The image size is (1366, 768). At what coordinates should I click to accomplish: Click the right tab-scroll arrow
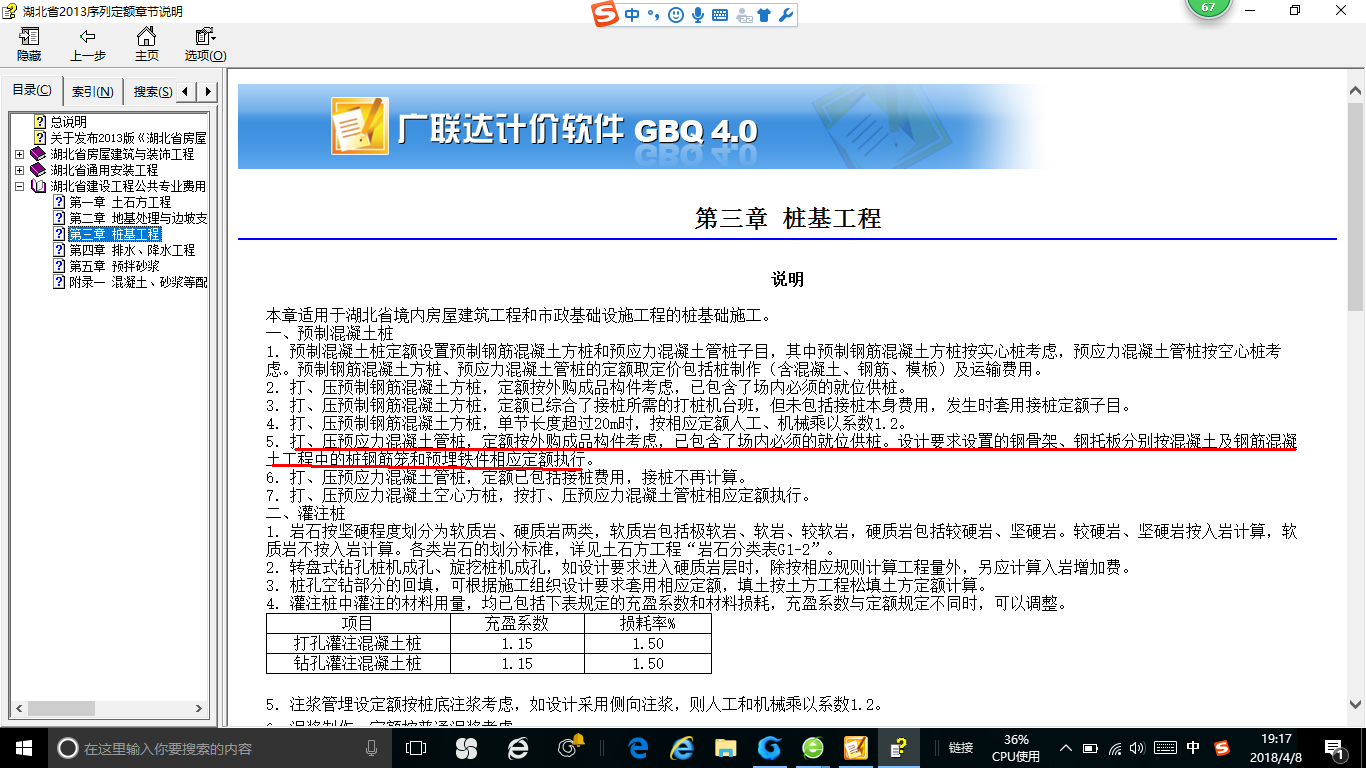[x=208, y=92]
